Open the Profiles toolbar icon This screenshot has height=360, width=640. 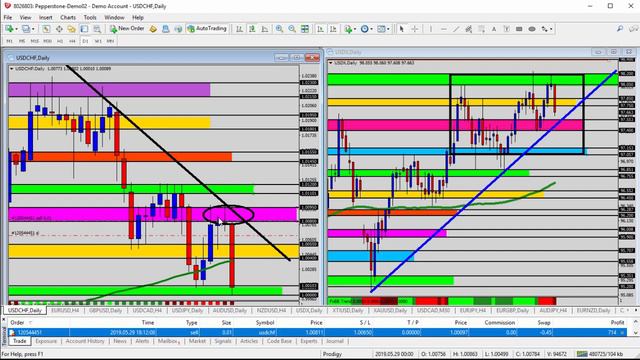(25, 29)
